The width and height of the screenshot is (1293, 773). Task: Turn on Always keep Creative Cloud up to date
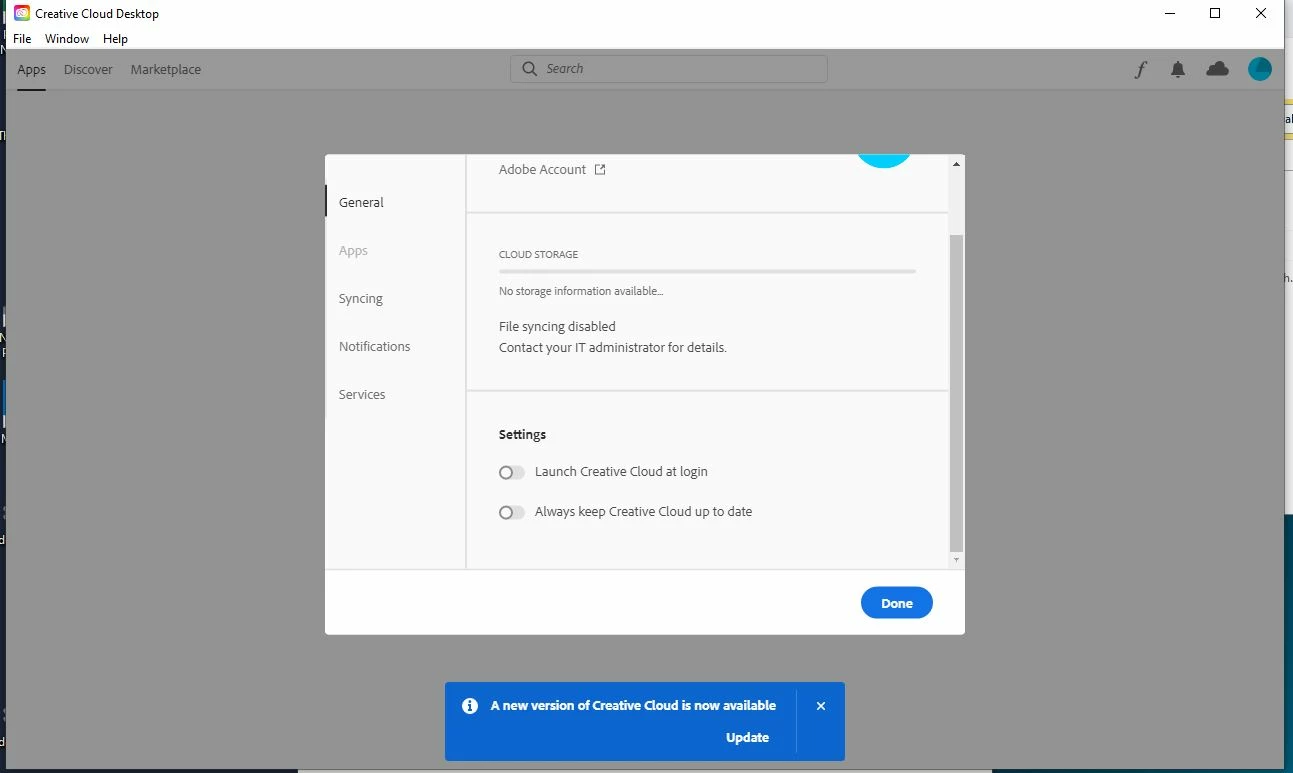click(512, 512)
